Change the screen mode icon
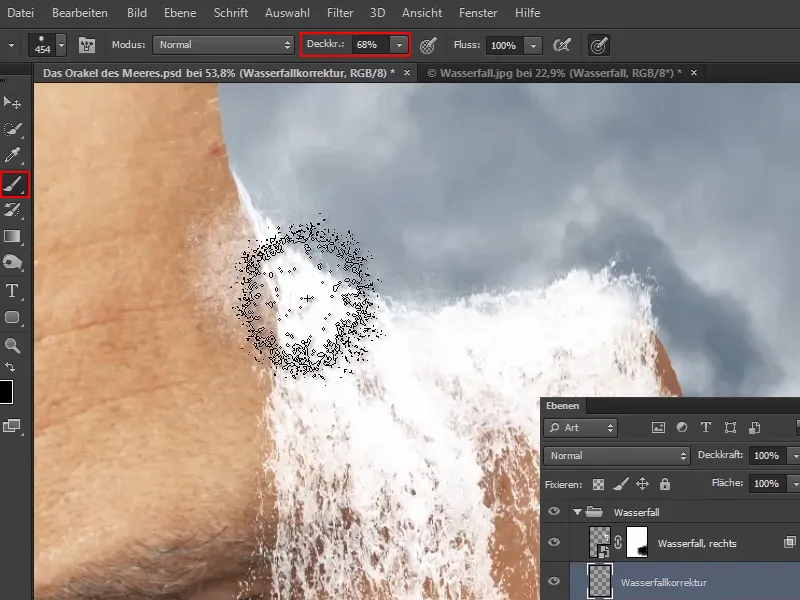Screen dimensions: 800x600 (11, 426)
